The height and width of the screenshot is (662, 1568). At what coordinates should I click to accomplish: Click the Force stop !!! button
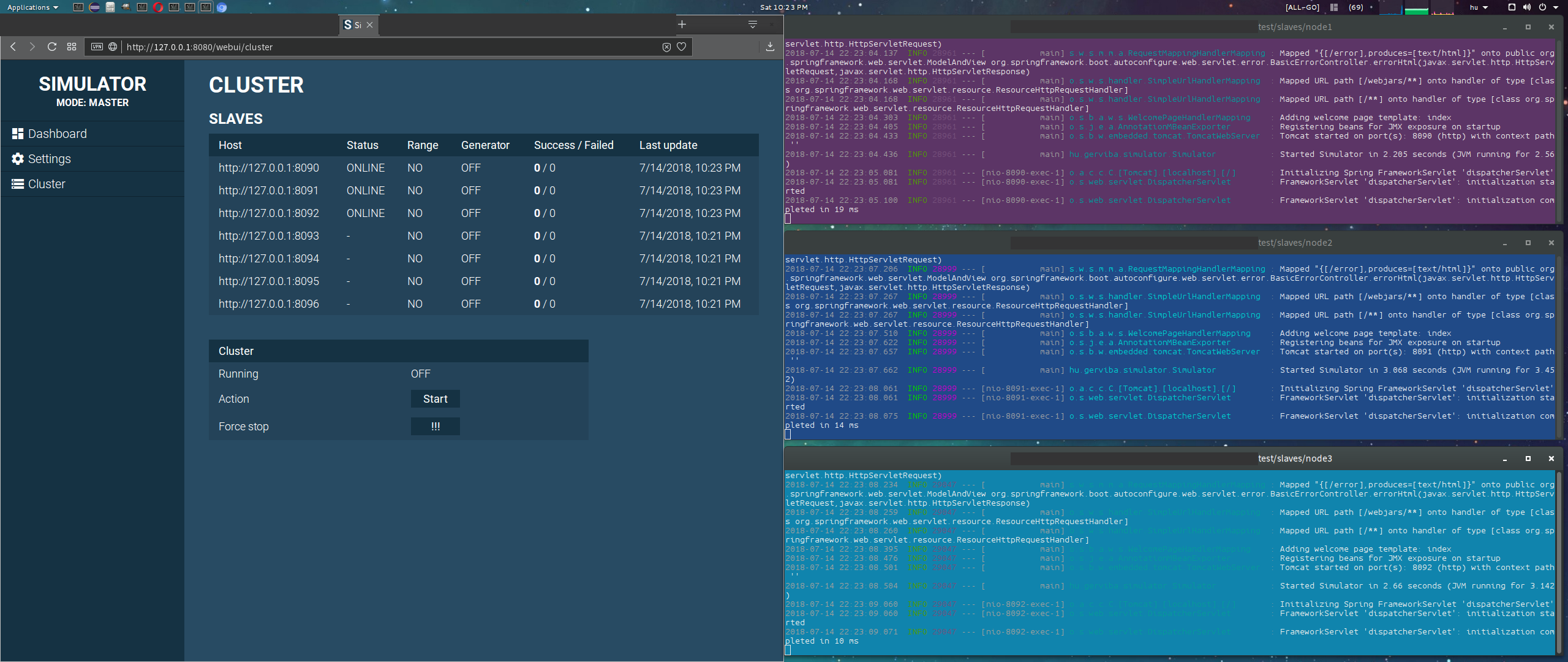click(x=435, y=427)
